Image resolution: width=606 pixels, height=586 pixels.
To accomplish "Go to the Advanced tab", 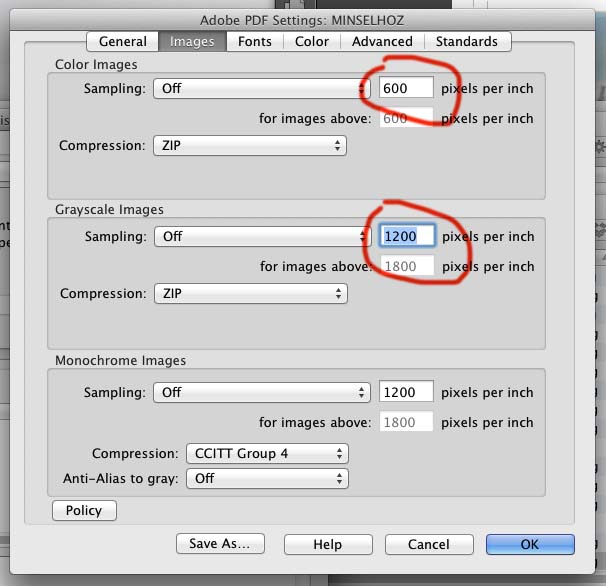I will 382,41.
